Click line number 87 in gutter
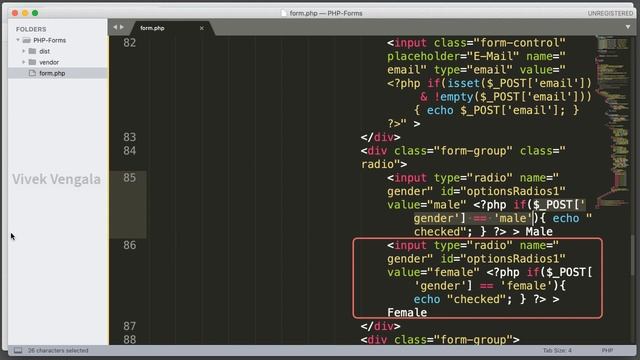 [129, 326]
